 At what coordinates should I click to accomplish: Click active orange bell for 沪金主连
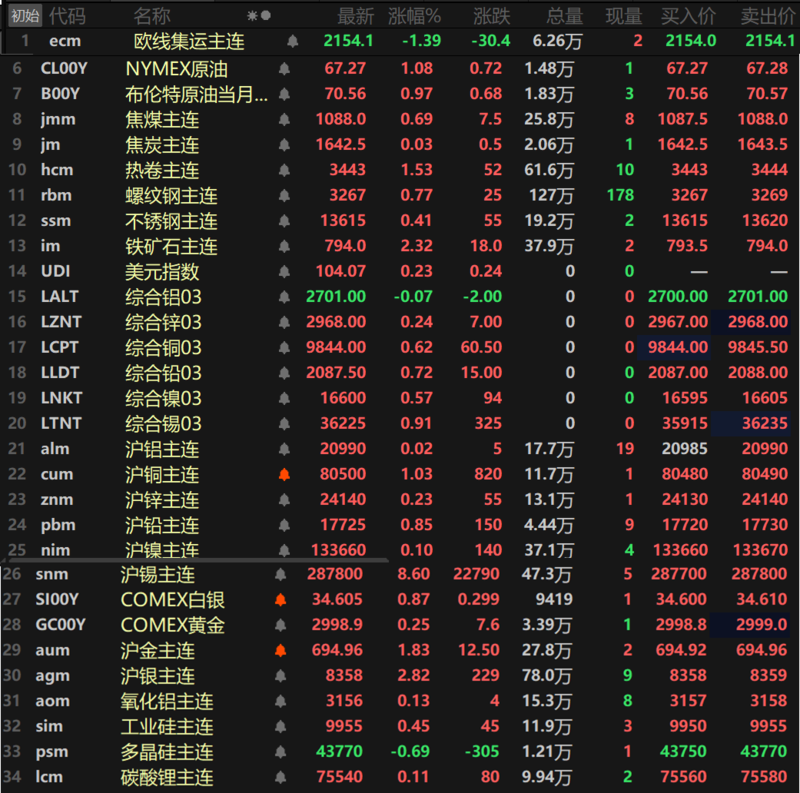(x=280, y=651)
